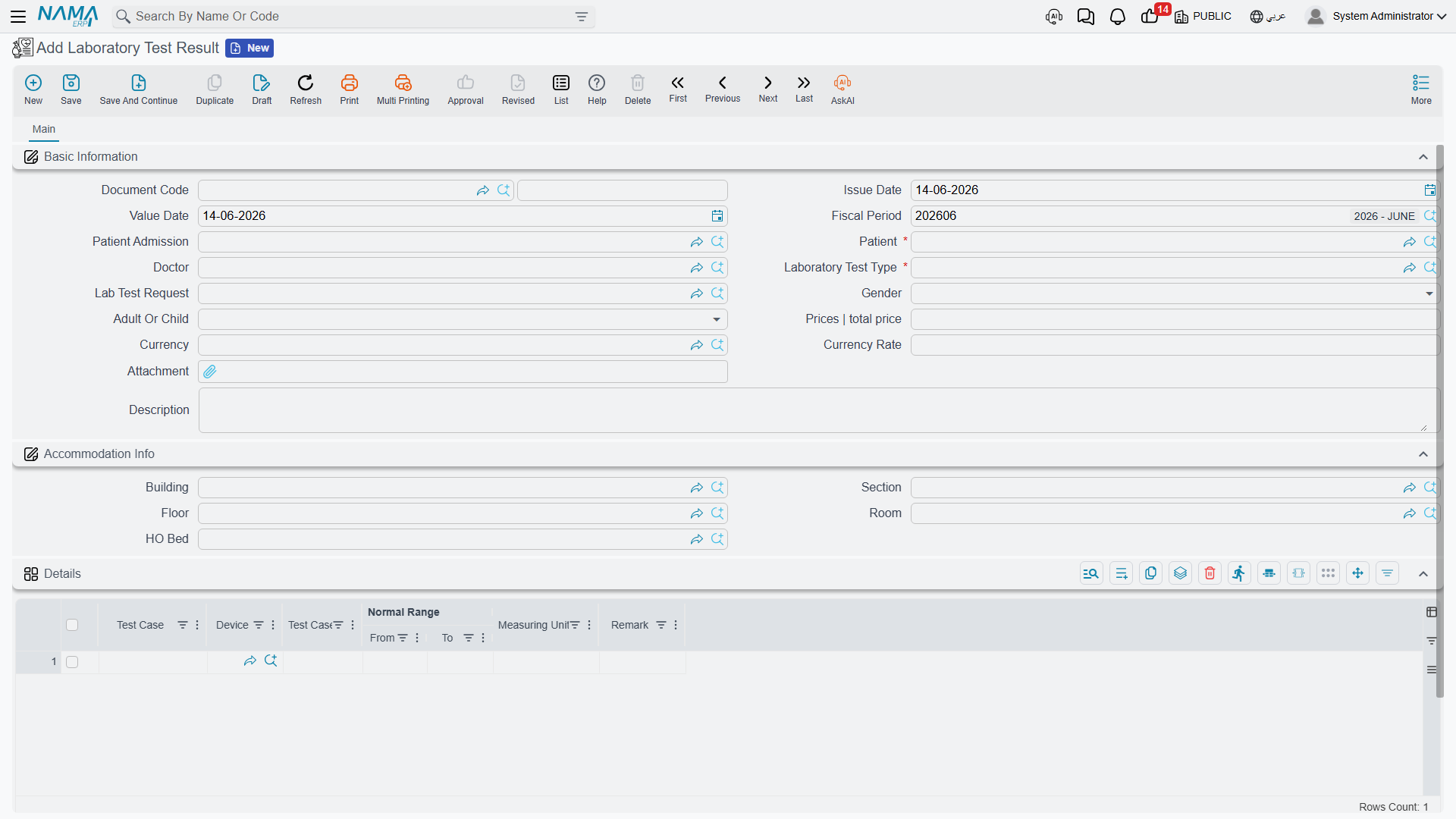Click the Refresh toolbar icon

point(306,83)
